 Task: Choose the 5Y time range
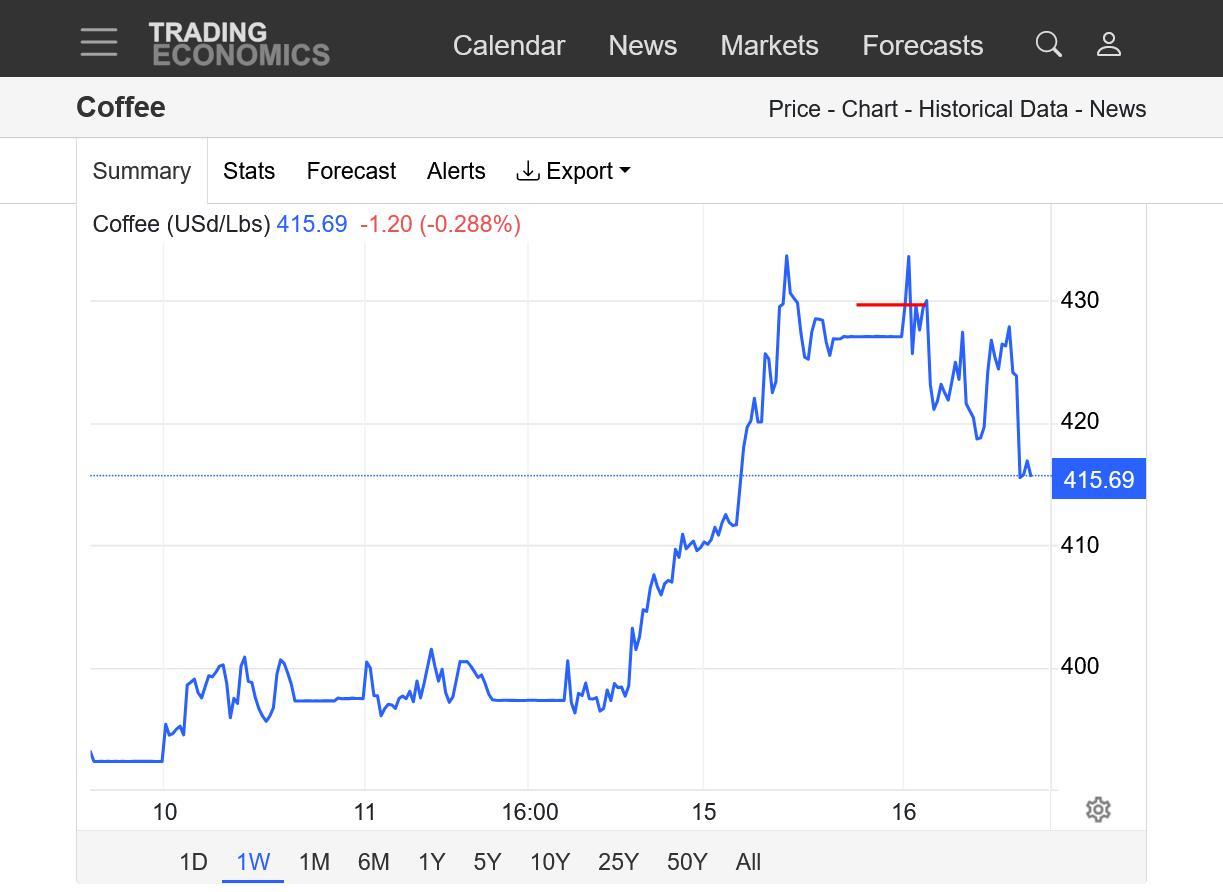[487, 861]
